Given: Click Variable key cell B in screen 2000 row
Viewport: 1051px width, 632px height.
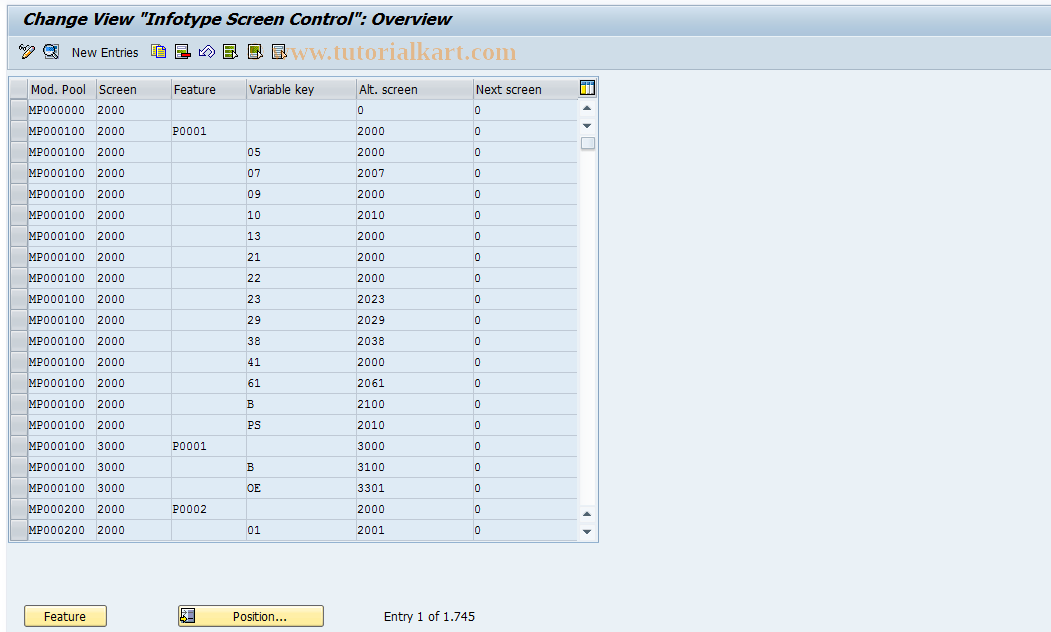Looking at the screenshot, I should [x=301, y=404].
